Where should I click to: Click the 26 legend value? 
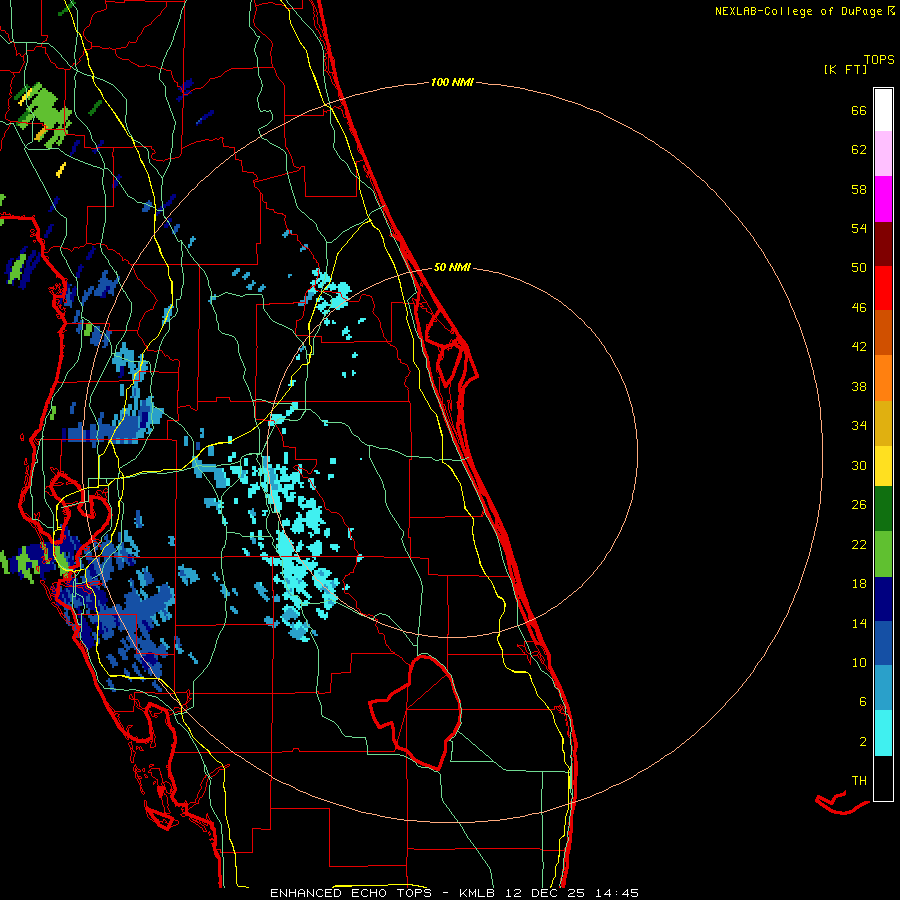(x=859, y=505)
